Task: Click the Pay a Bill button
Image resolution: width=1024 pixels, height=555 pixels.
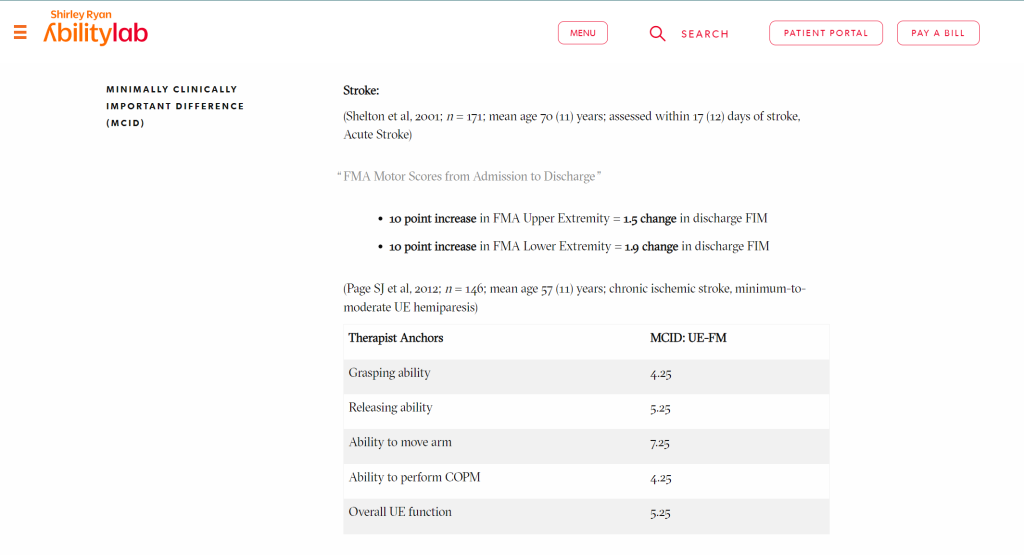Action: pos(938,33)
